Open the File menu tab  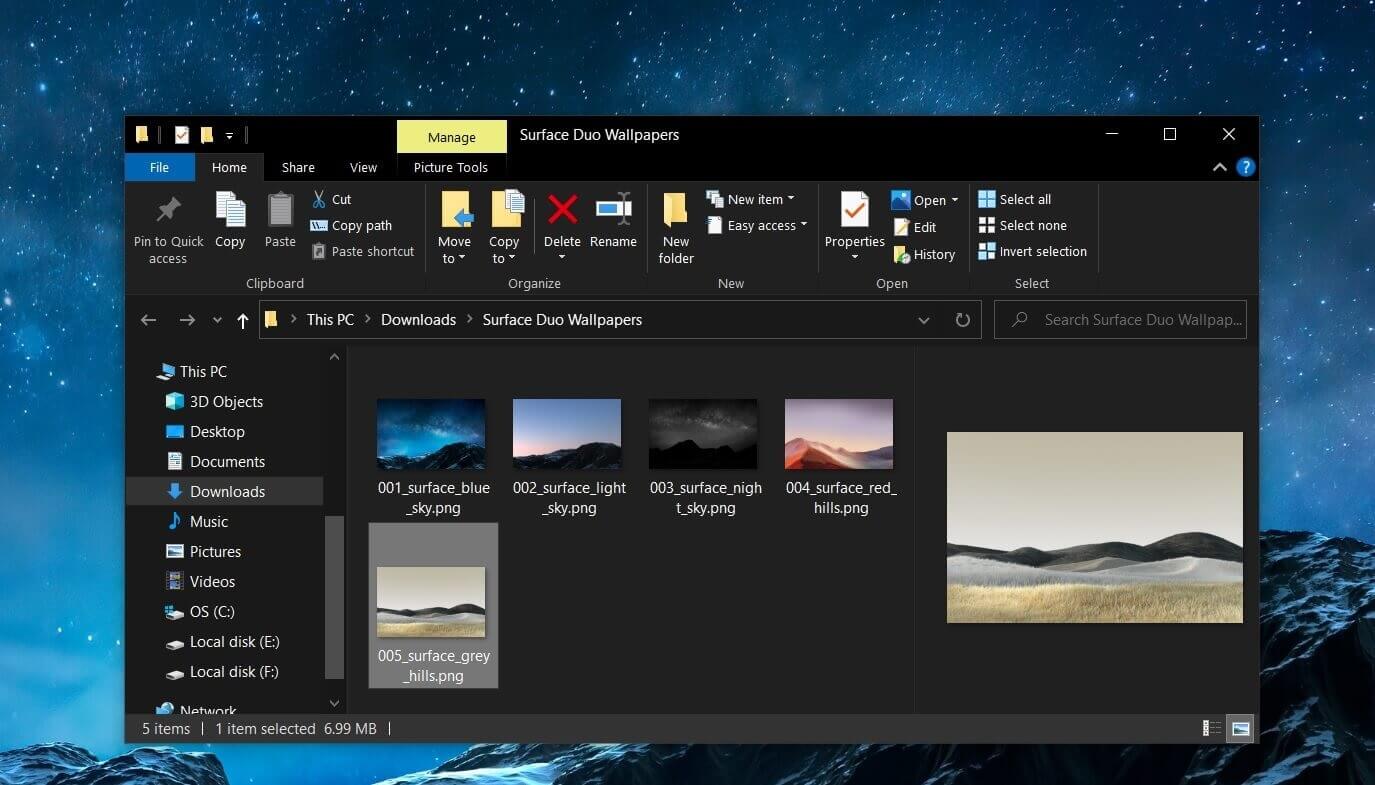(159, 167)
